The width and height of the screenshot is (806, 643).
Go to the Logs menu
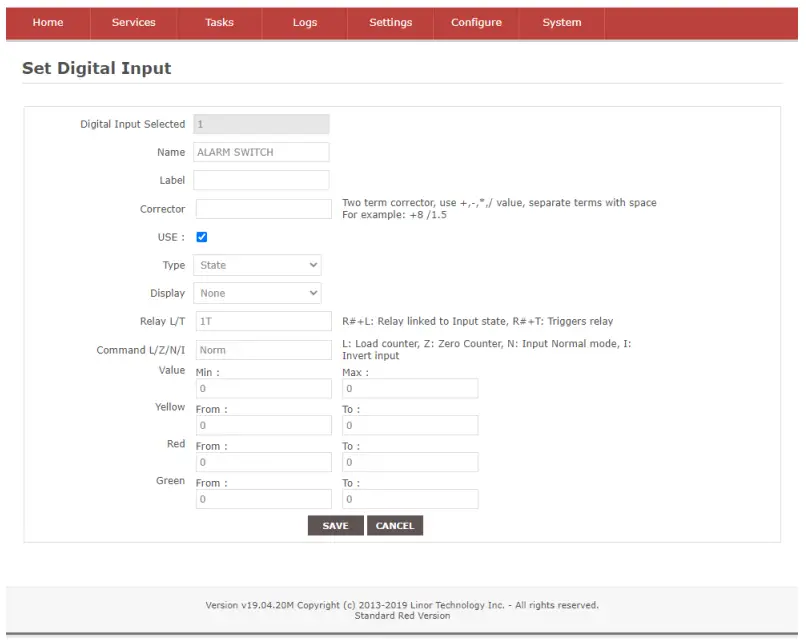[x=305, y=23]
